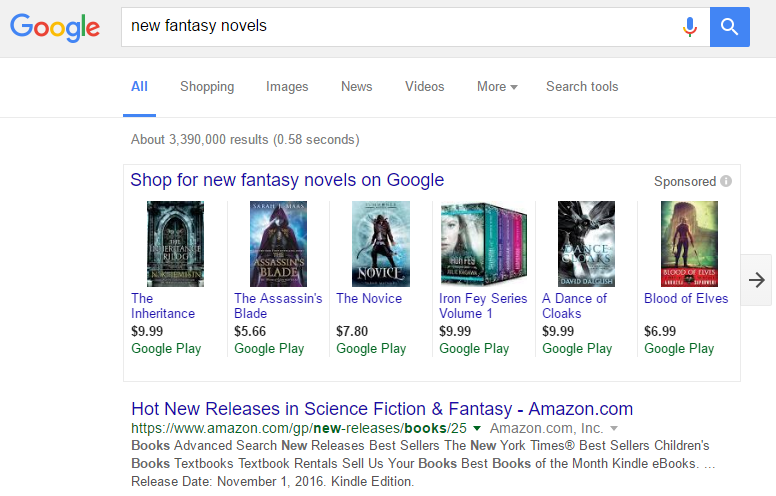The image size is (776, 496).
Task: Switch to the Images tab
Action: (287, 87)
